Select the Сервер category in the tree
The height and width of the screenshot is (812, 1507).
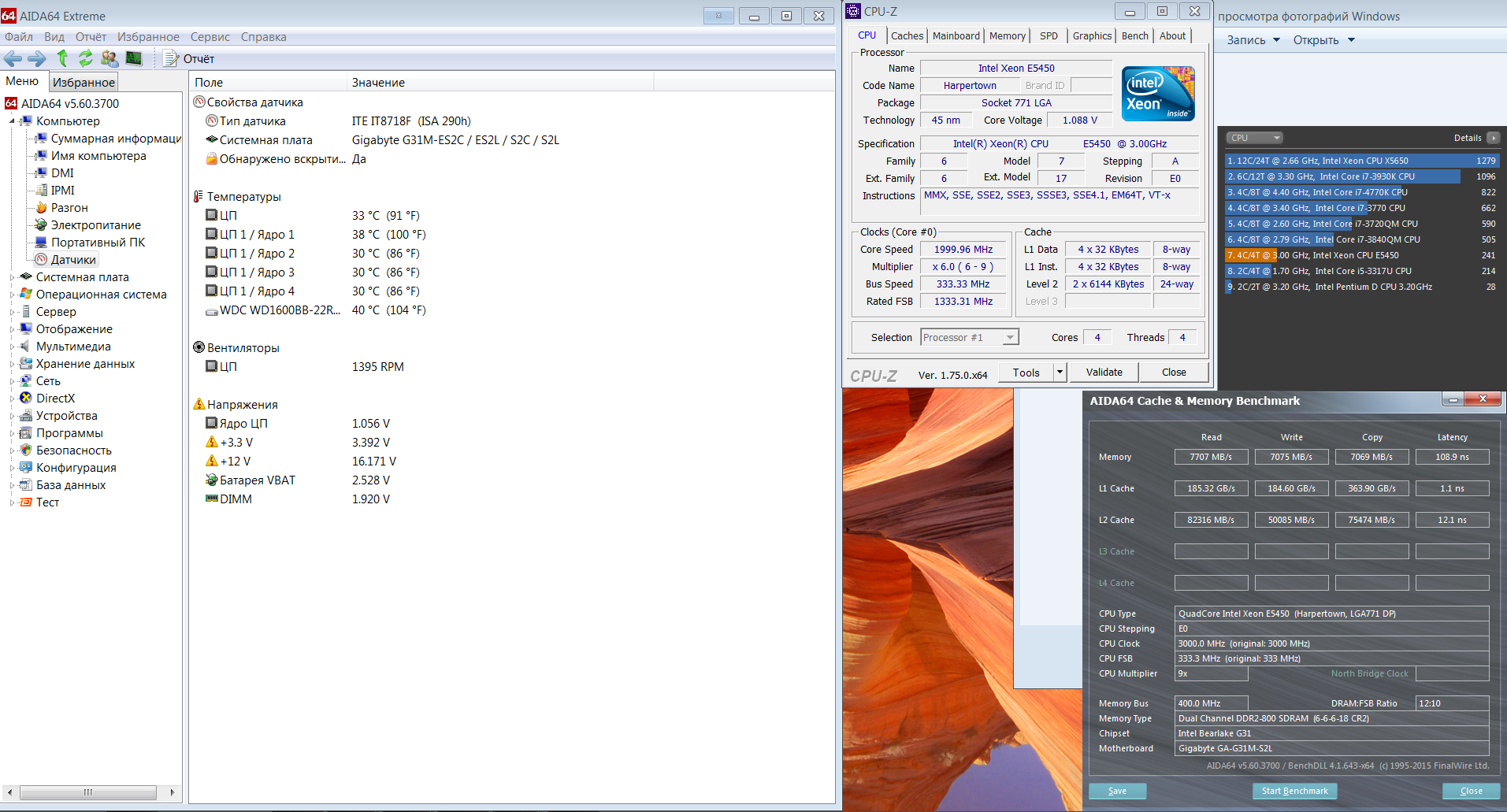56,312
